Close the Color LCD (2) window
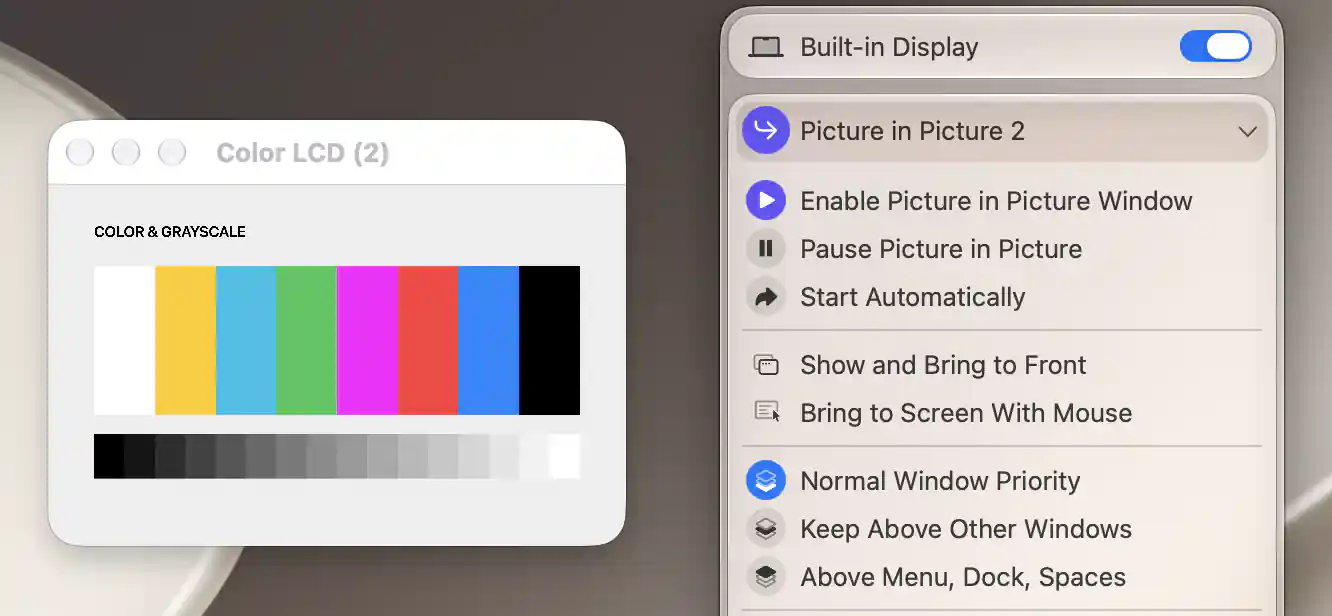The width and height of the screenshot is (1332, 616). [x=80, y=153]
